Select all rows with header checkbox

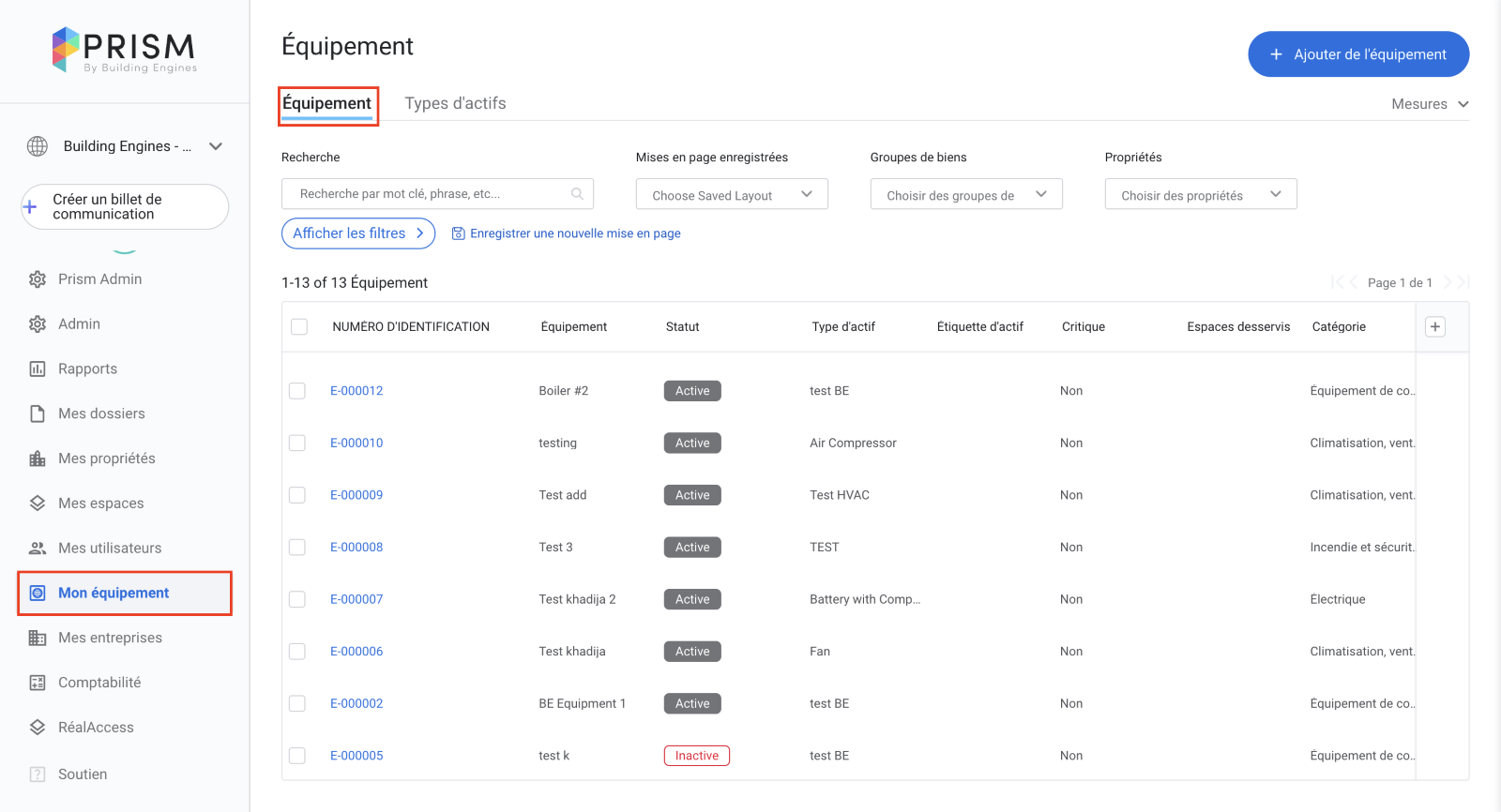299,327
